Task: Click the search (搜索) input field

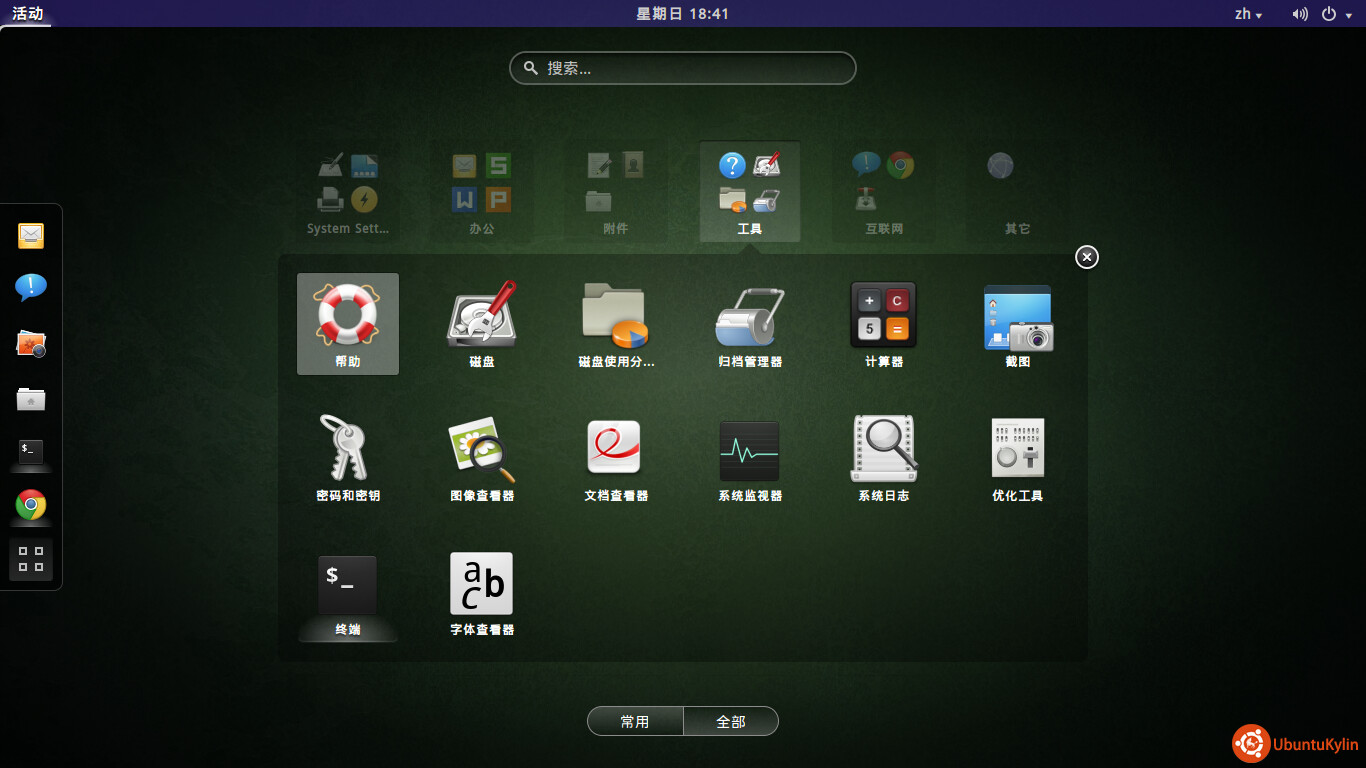Action: 683,68
